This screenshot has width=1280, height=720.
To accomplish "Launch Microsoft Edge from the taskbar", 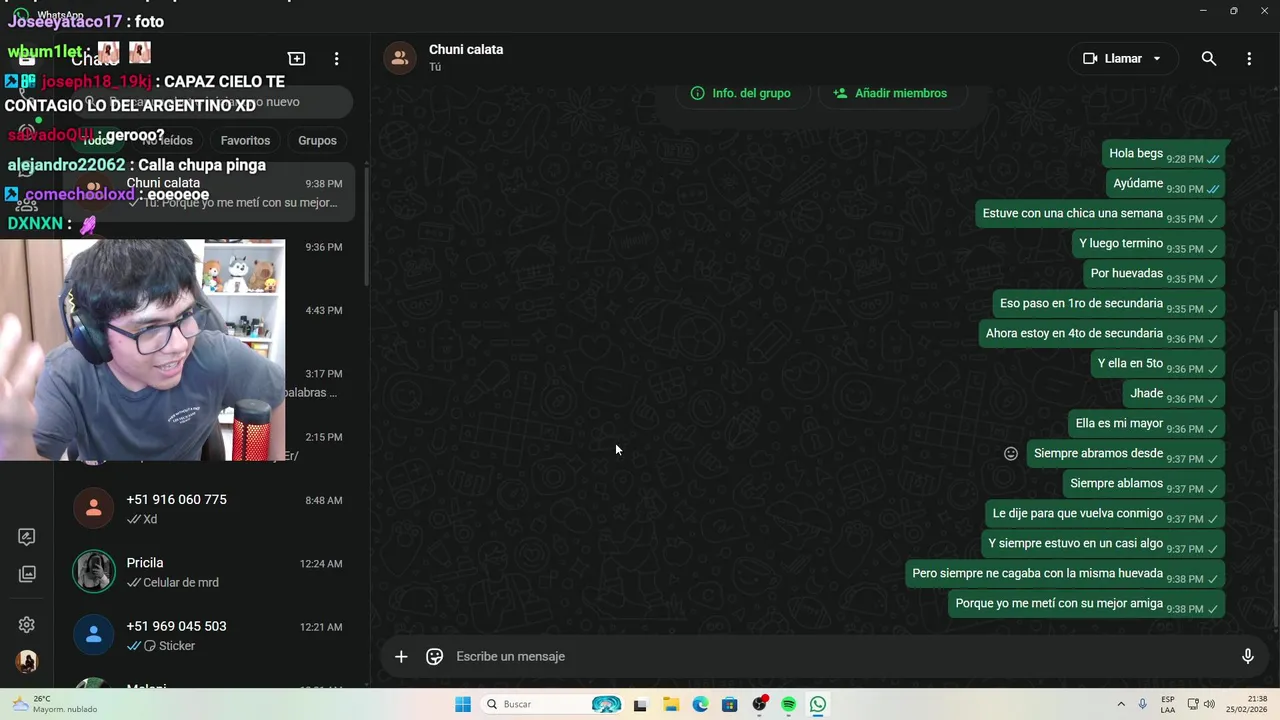I will pos(700,704).
